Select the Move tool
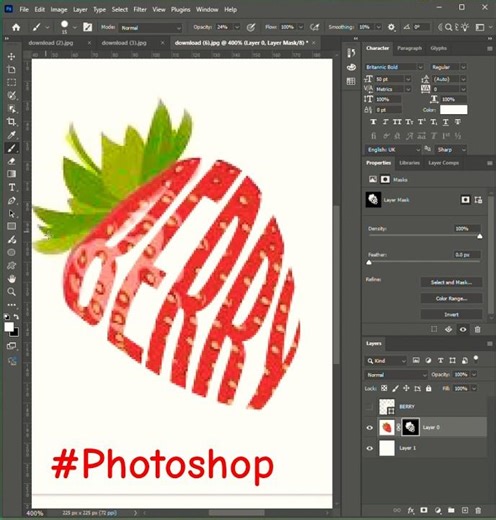 [11, 56]
